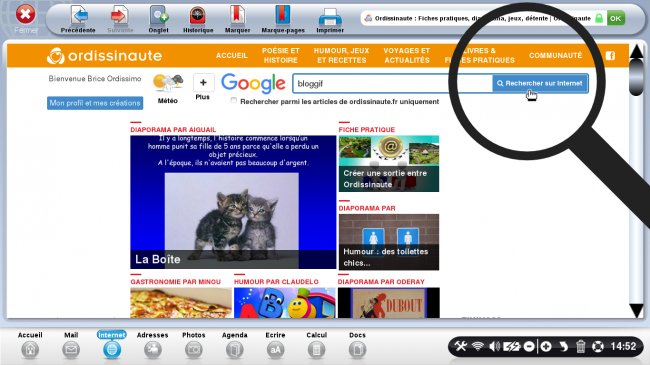
Task: Open Docs in bottom dock
Action: point(357,345)
